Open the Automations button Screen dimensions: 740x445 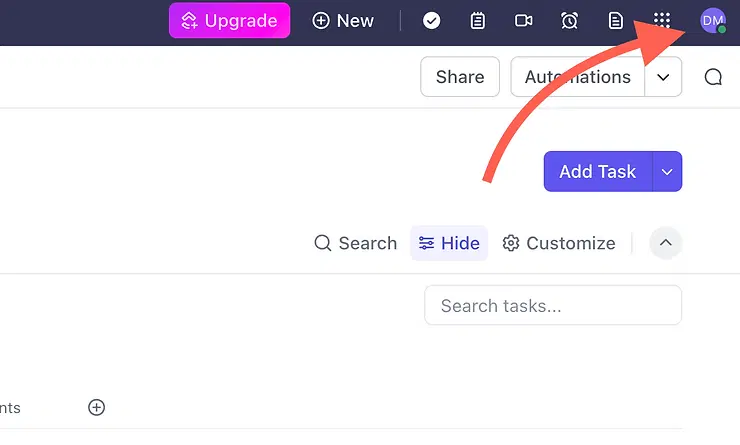pos(578,77)
